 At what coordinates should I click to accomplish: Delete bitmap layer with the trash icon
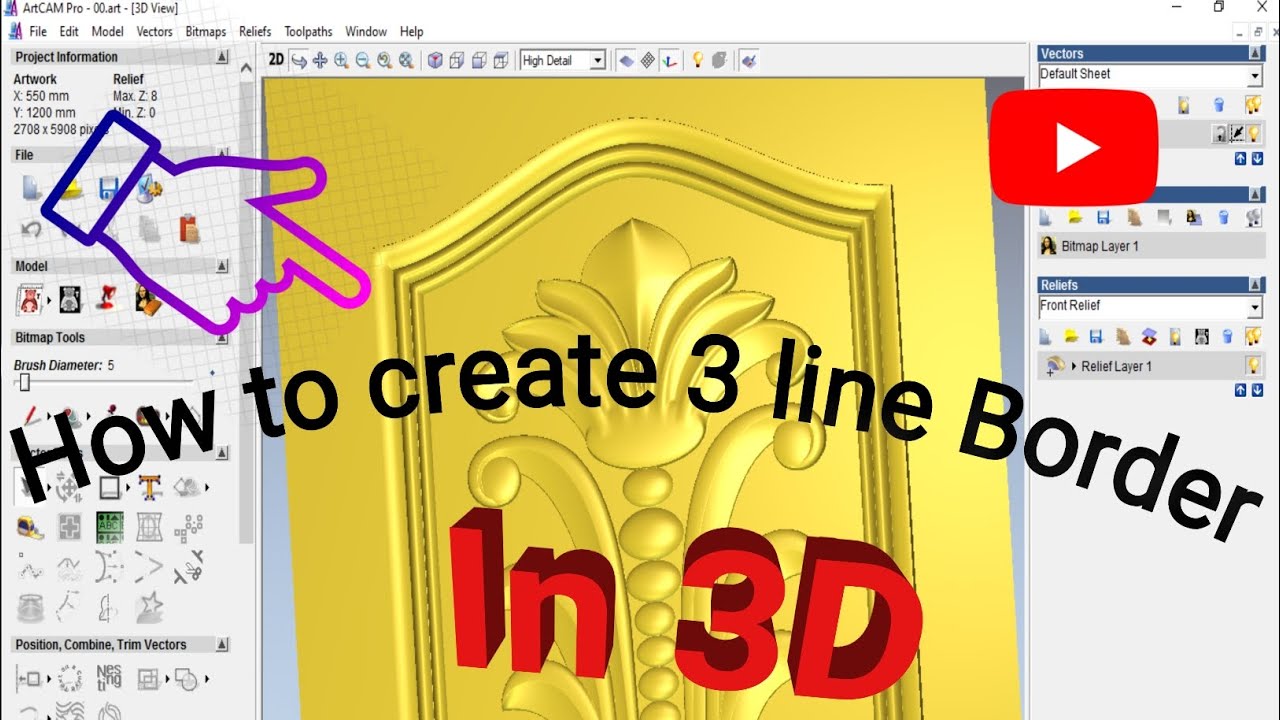tap(1223, 217)
